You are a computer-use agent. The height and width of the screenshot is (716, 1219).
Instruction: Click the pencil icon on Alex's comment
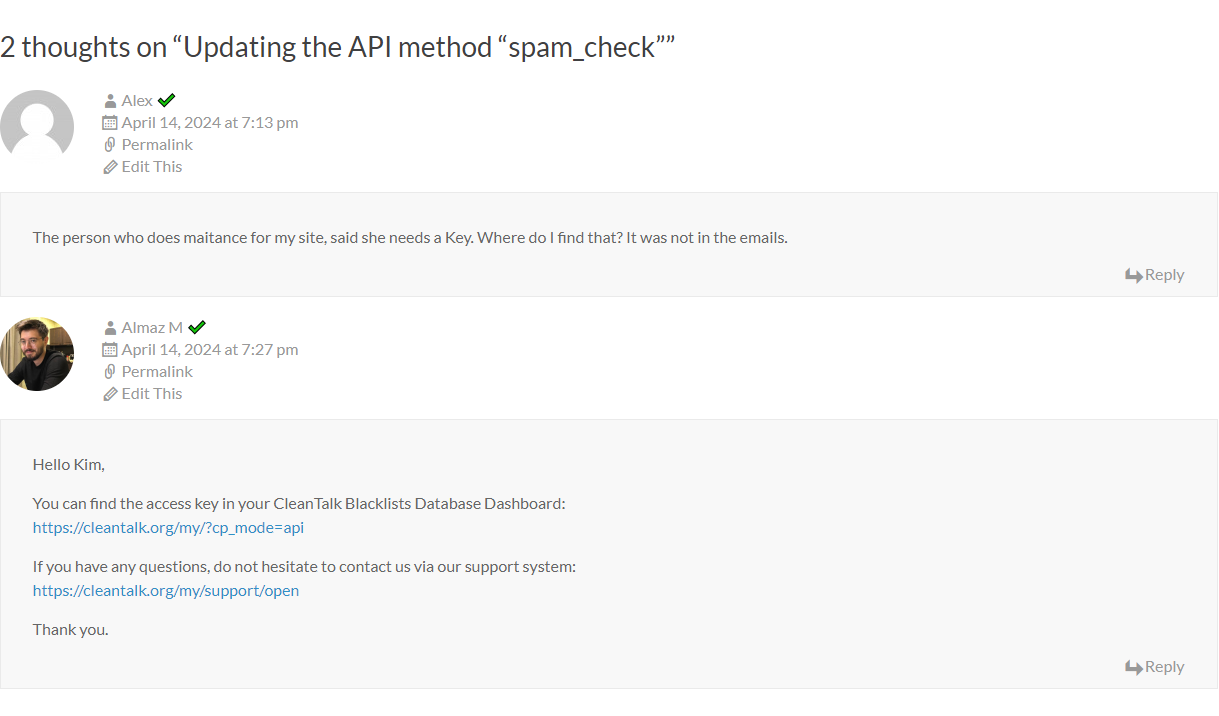[x=110, y=167]
